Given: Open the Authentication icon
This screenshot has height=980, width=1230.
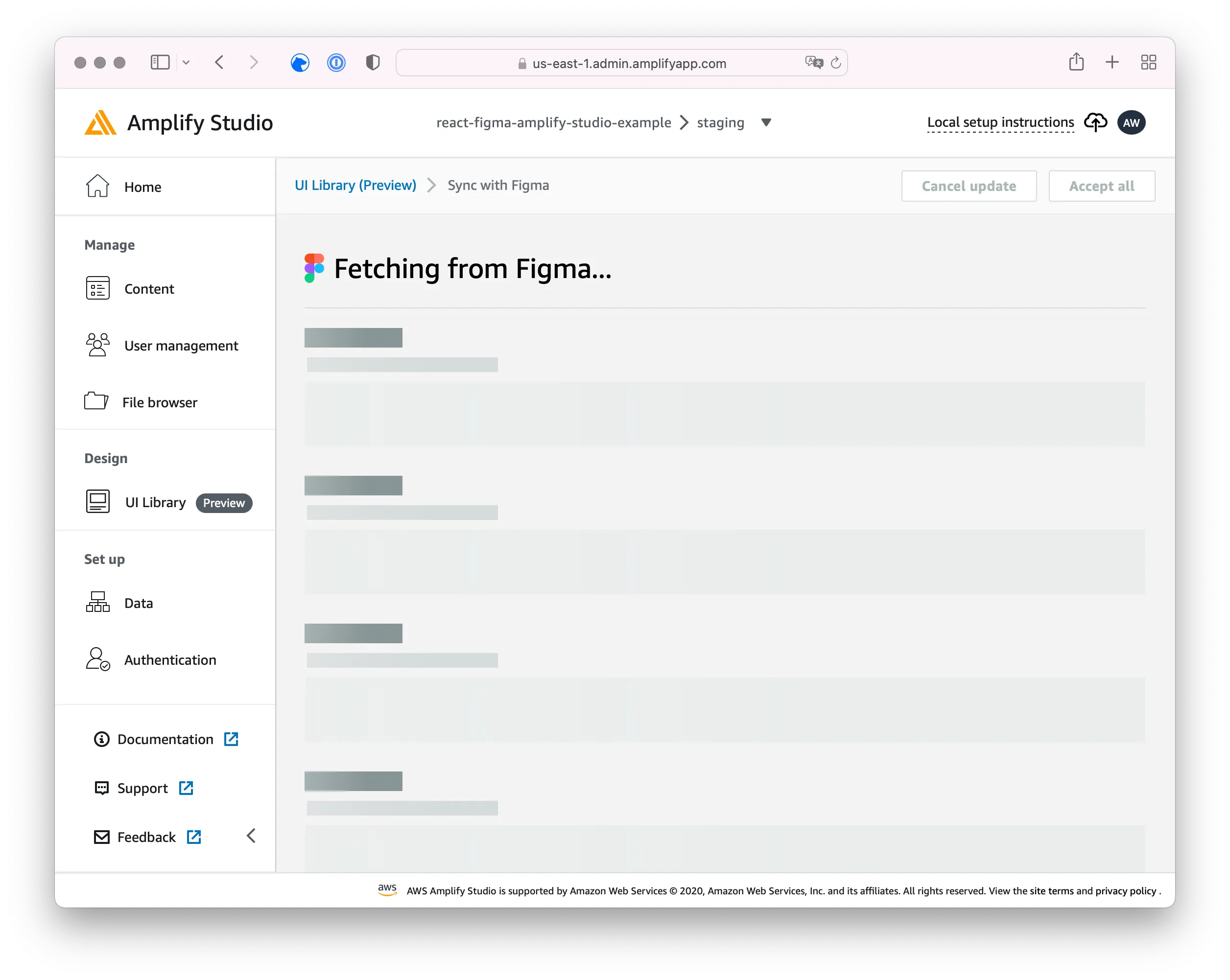Looking at the screenshot, I should coord(97,659).
